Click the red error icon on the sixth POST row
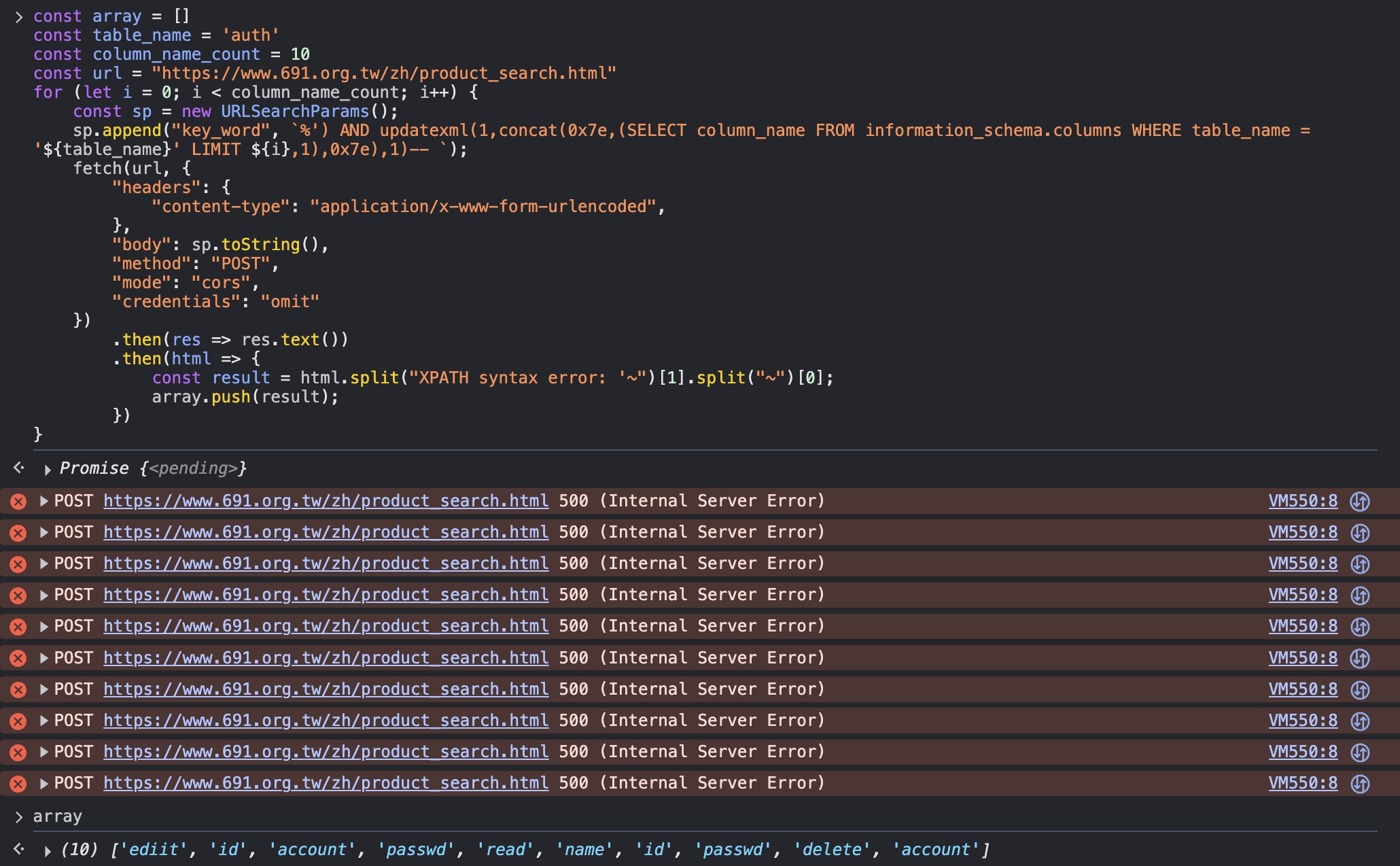This screenshot has height=866, width=1400. point(18,659)
